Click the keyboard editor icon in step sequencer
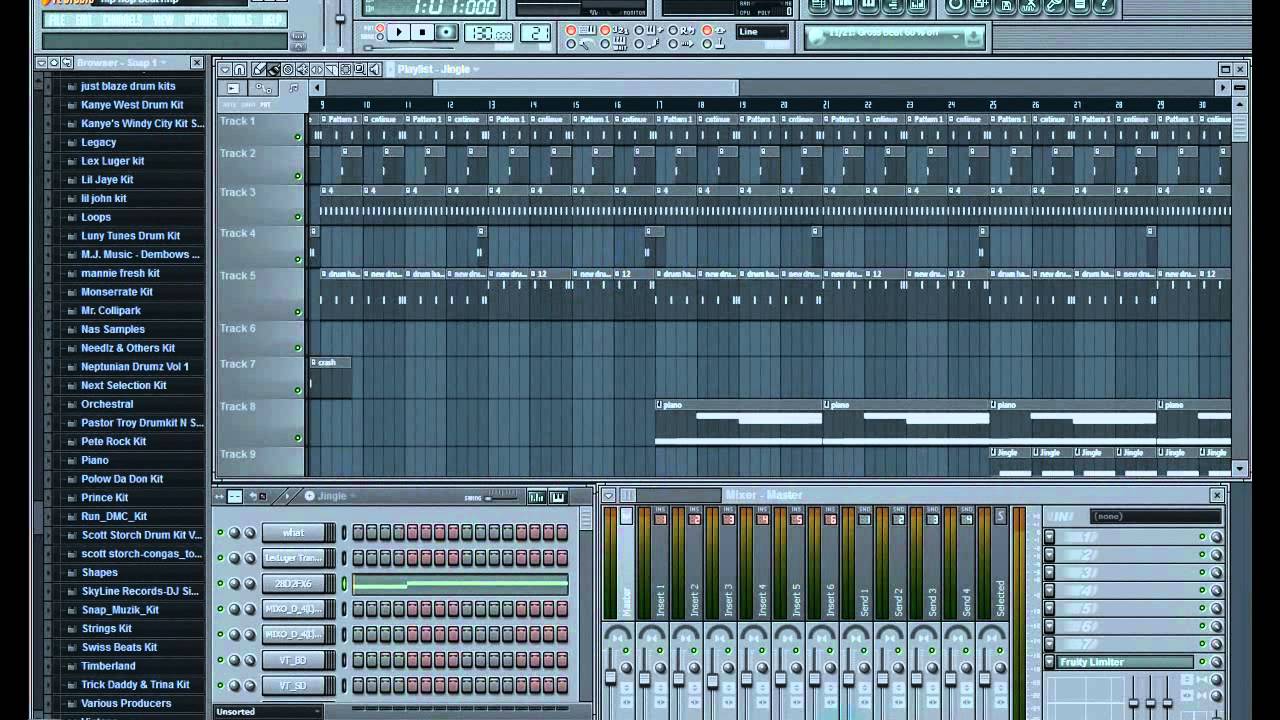Viewport: 1280px width, 720px height. point(558,497)
